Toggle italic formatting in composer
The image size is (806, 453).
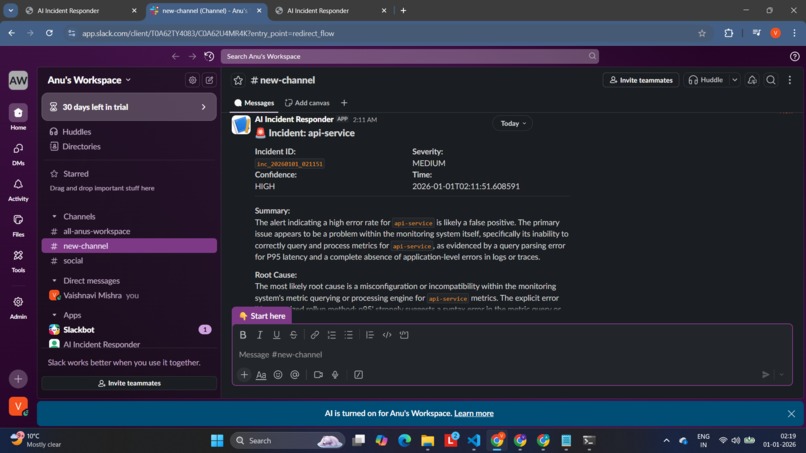[260, 335]
